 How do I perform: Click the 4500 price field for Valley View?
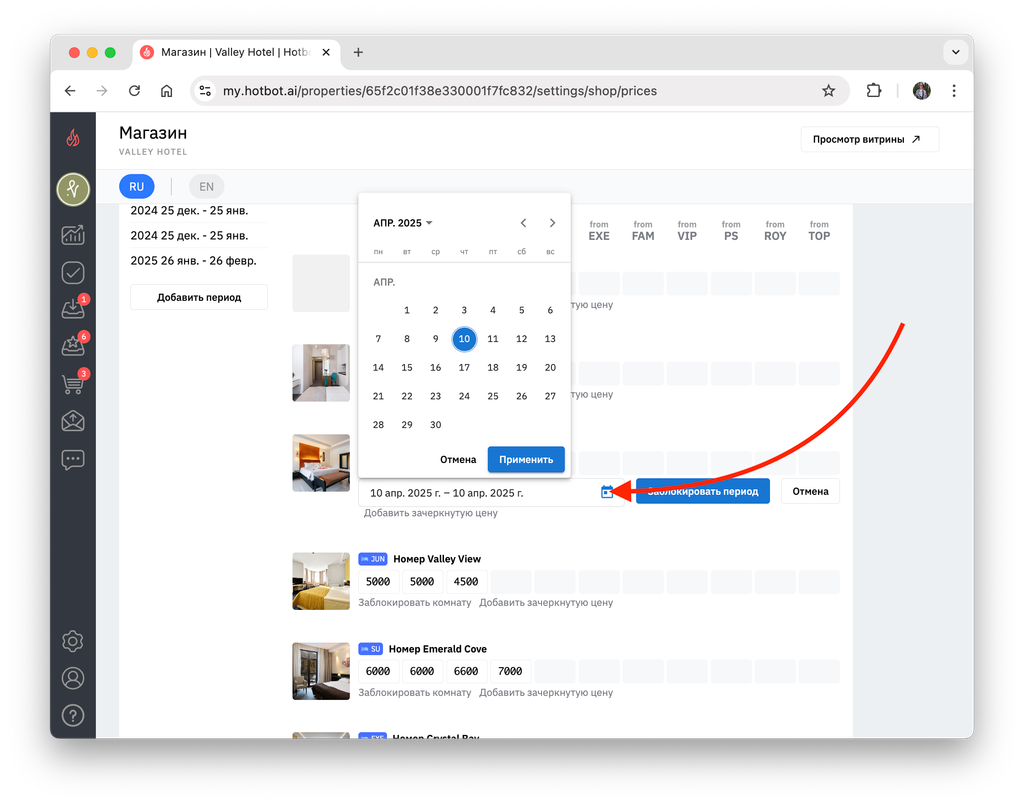click(466, 581)
